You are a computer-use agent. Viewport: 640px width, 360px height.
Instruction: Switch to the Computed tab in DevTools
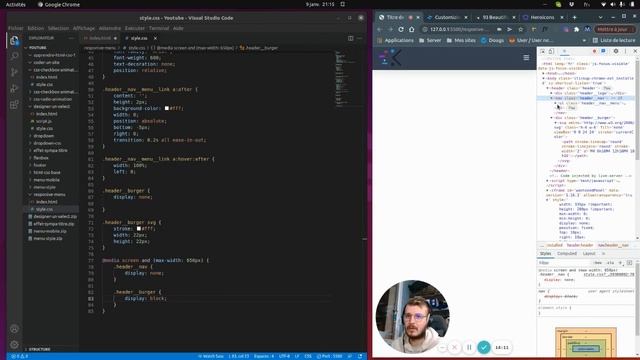[x=567, y=253]
